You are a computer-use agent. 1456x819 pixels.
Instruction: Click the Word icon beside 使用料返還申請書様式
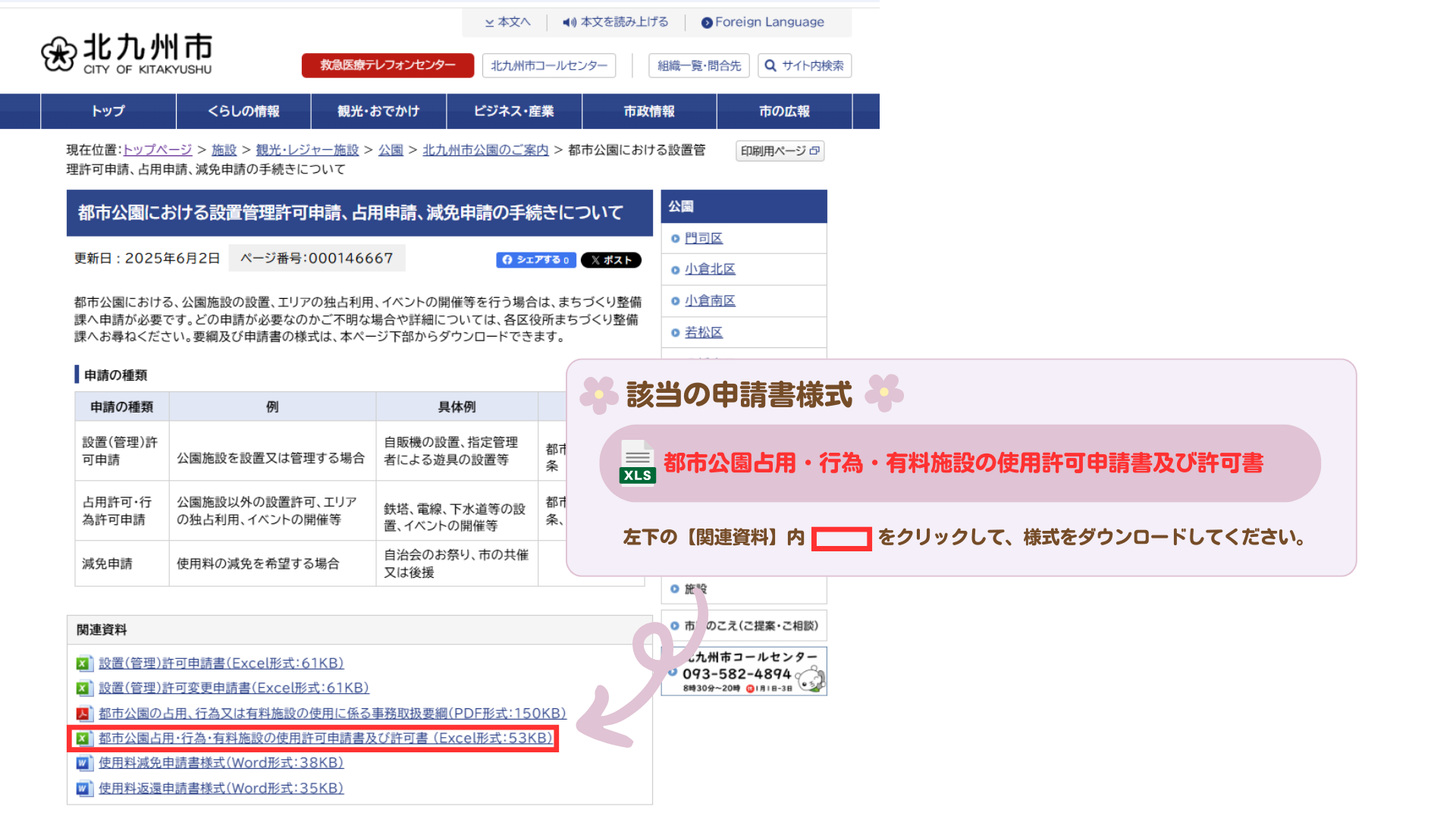(x=83, y=789)
